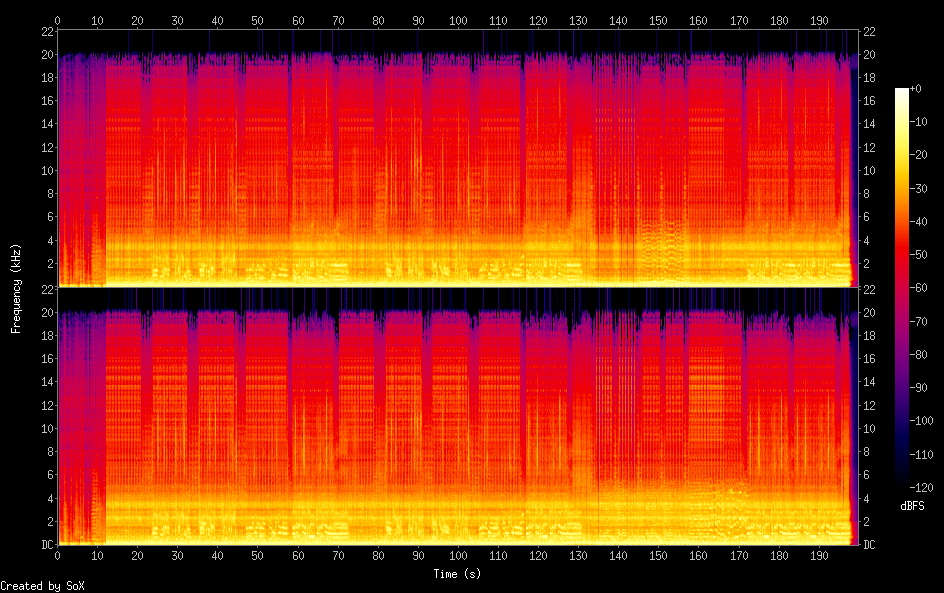This screenshot has height=593, width=944.
Task: Click the 150 tick on the top time axis
Action: (x=658, y=20)
